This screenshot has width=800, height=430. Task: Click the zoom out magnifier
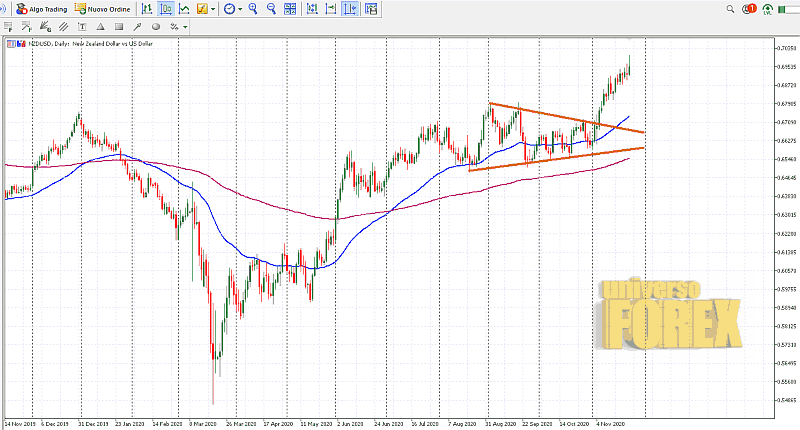[272, 9]
